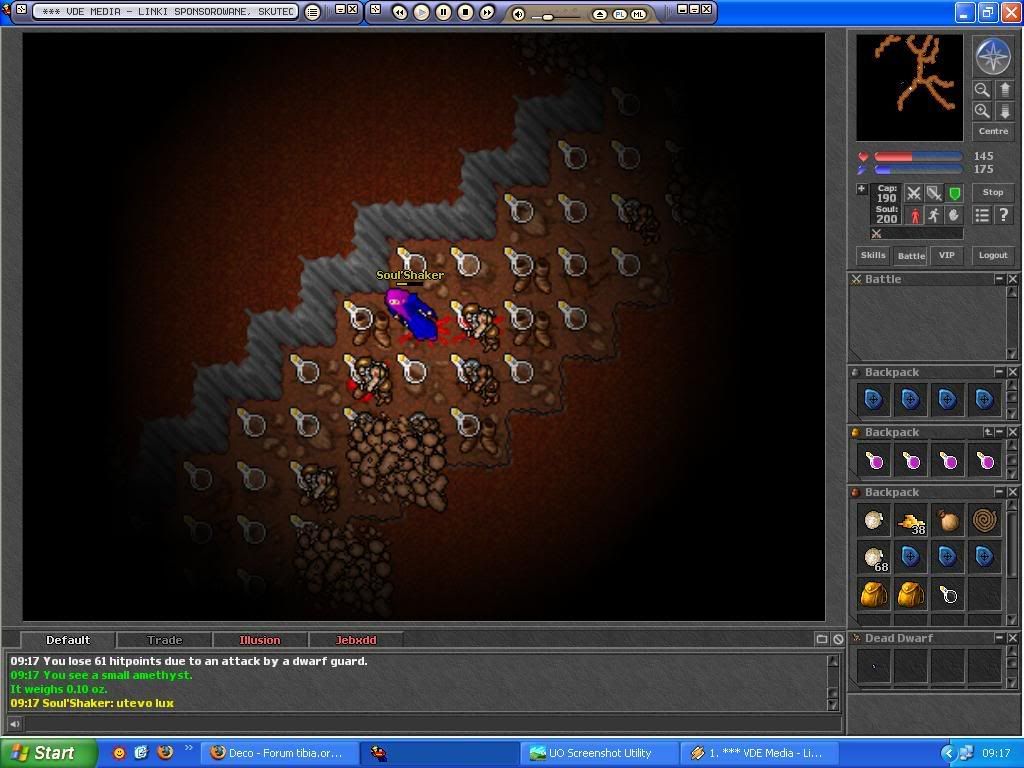Open the options list icon below Stop

(982, 215)
